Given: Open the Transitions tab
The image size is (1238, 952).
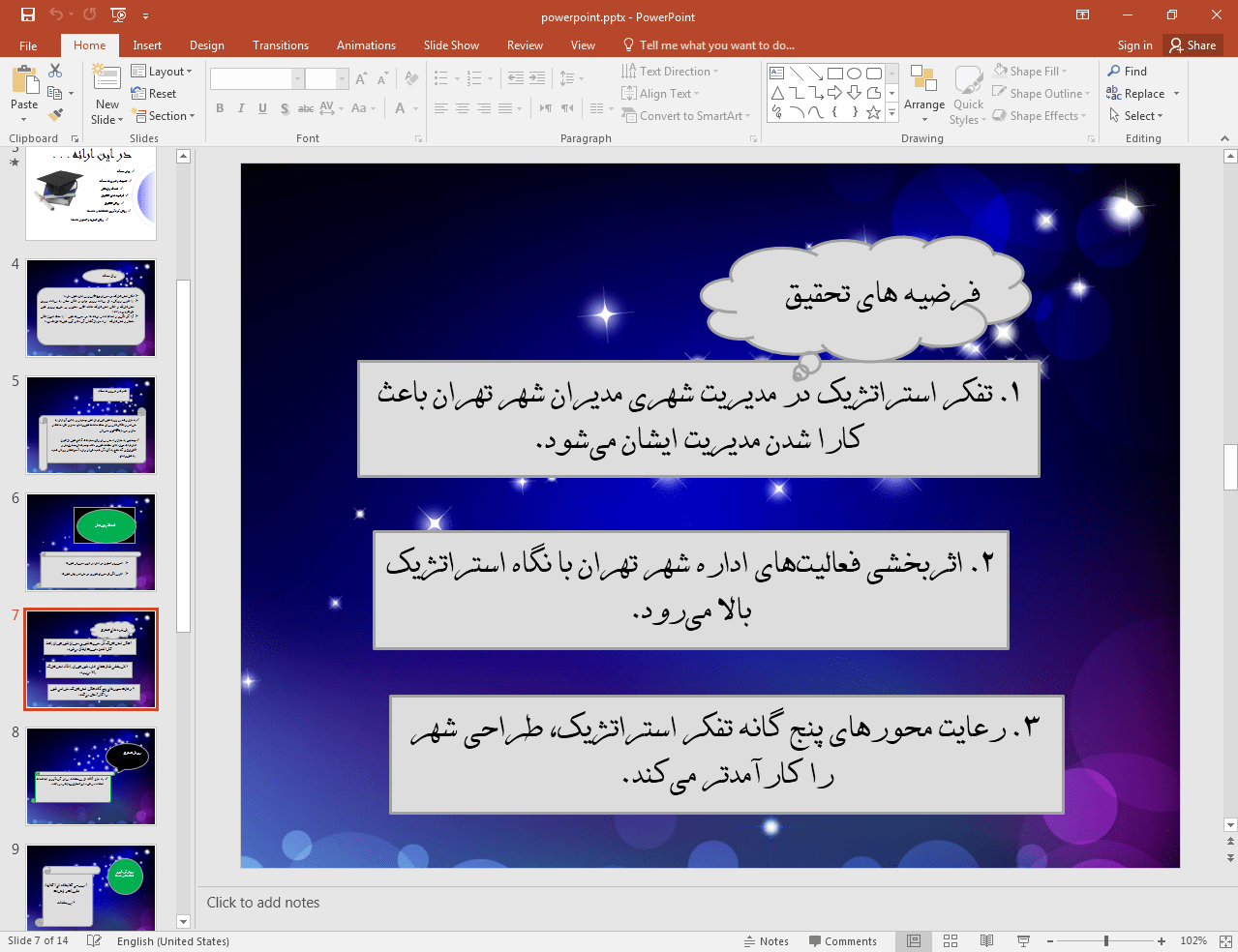Looking at the screenshot, I should 280,45.
